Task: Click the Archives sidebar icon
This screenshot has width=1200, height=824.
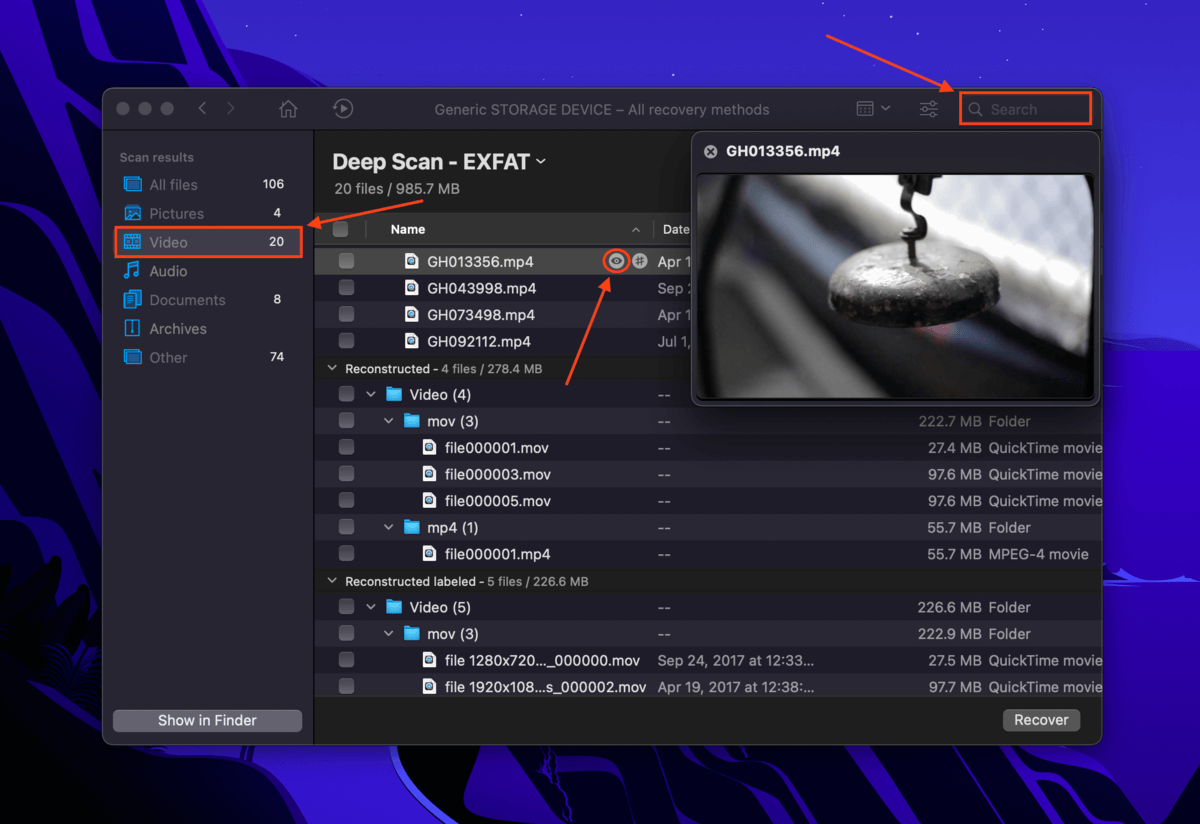Action: (132, 328)
